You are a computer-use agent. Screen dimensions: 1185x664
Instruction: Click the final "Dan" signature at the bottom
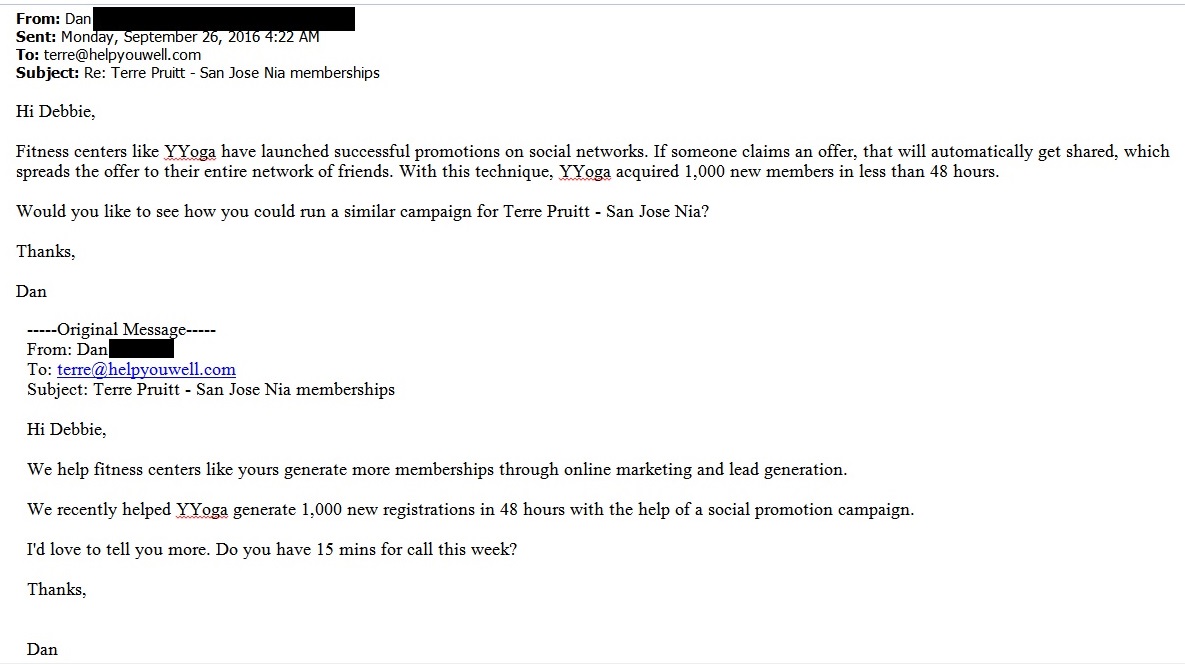pyautogui.click(x=43, y=650)
